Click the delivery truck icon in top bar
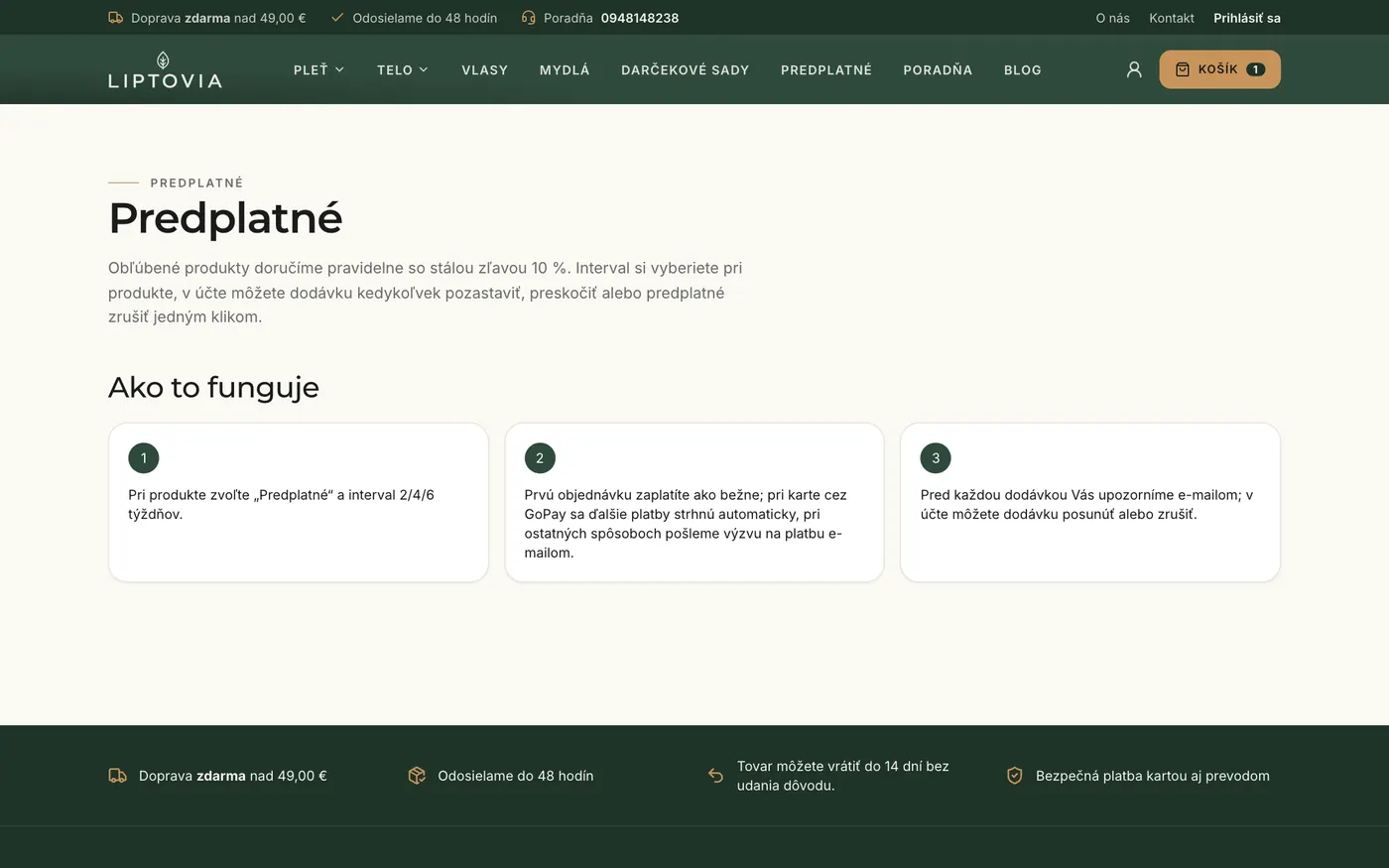 [116, 18]
